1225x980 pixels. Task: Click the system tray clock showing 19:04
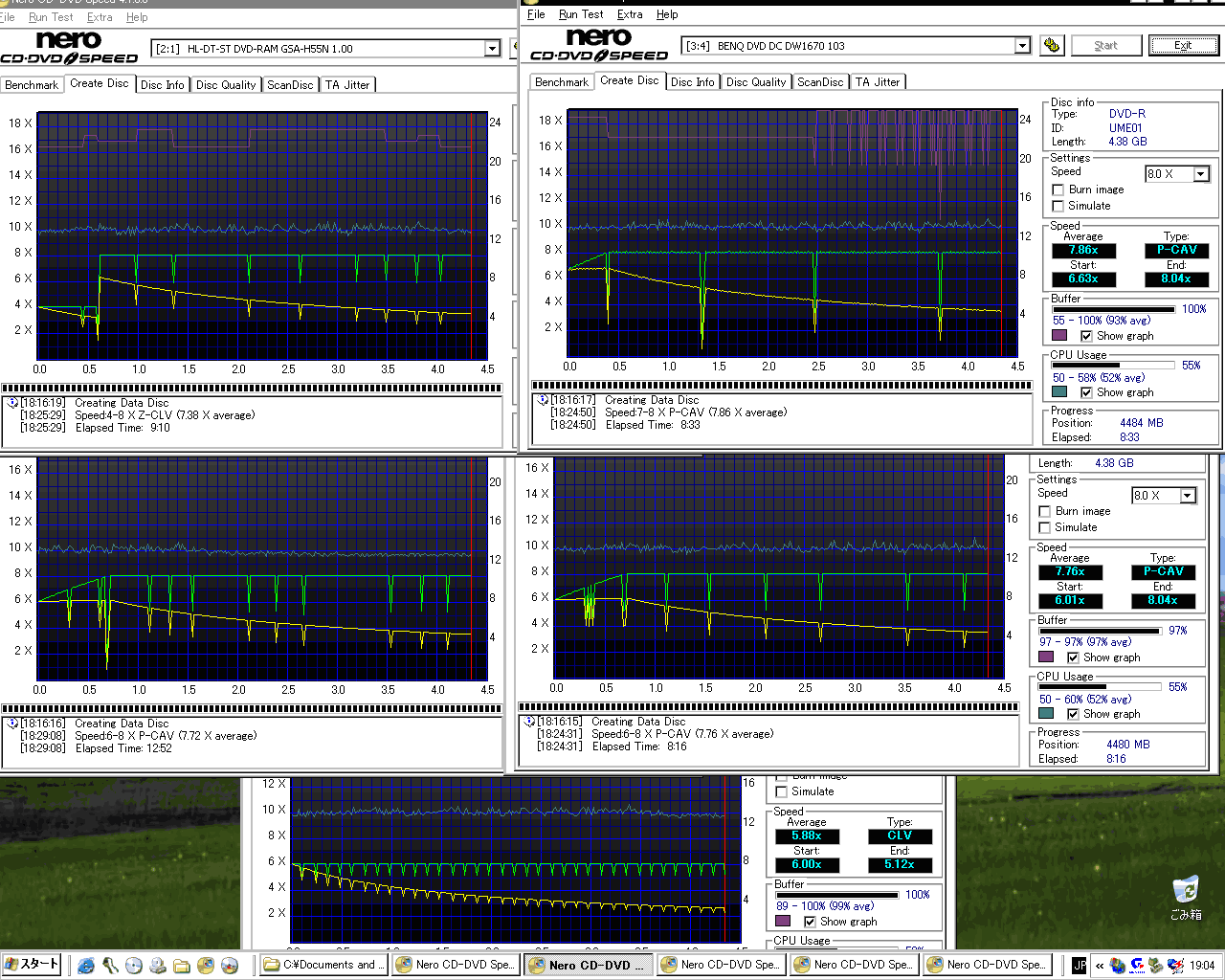(x=1202, y=966)
